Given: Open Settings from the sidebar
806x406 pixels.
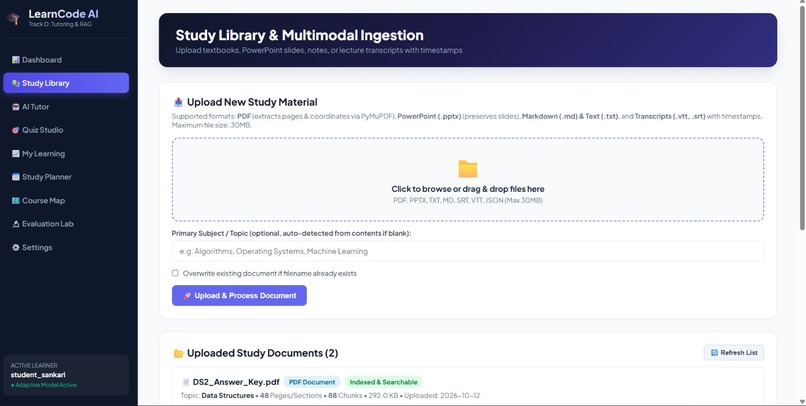Looking at the screenshot, I should [x=66, y=247].
